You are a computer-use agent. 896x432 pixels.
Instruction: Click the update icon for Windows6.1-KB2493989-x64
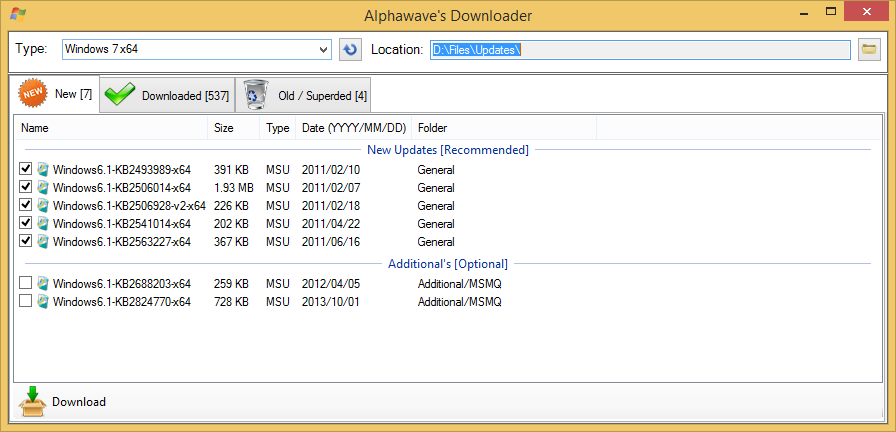[43, 170]
